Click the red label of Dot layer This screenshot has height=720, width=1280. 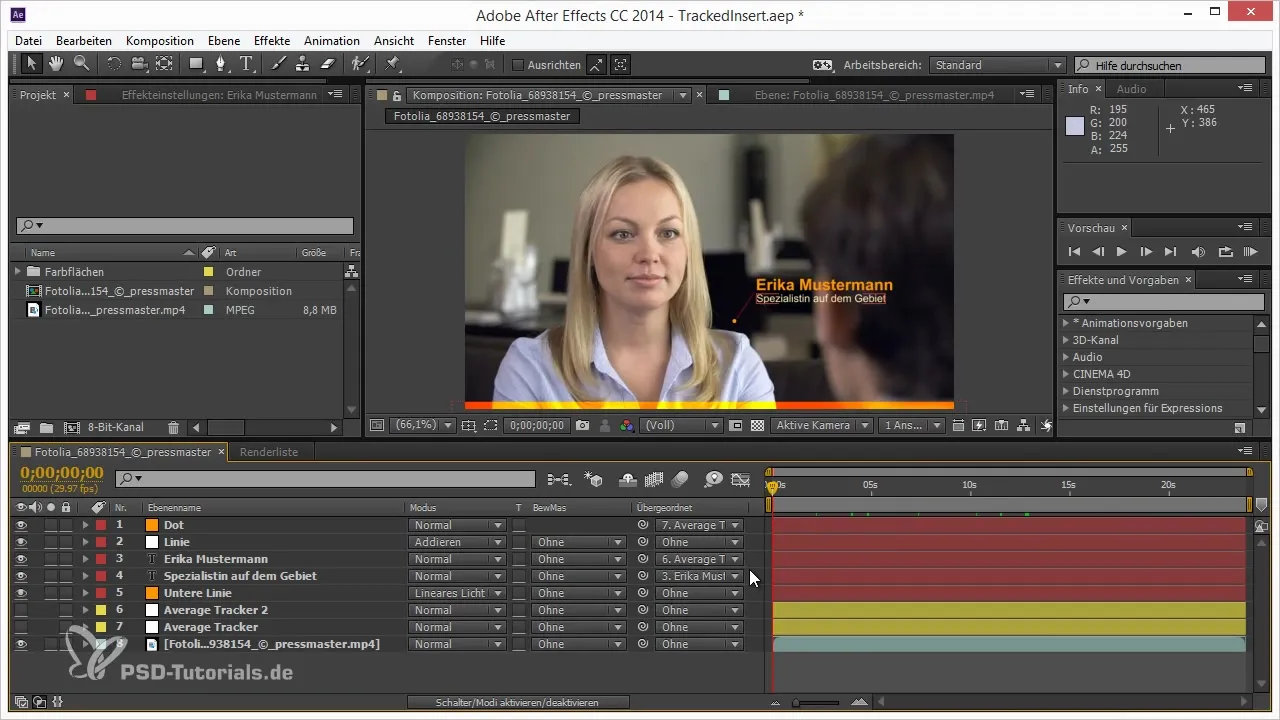(101, 525)
